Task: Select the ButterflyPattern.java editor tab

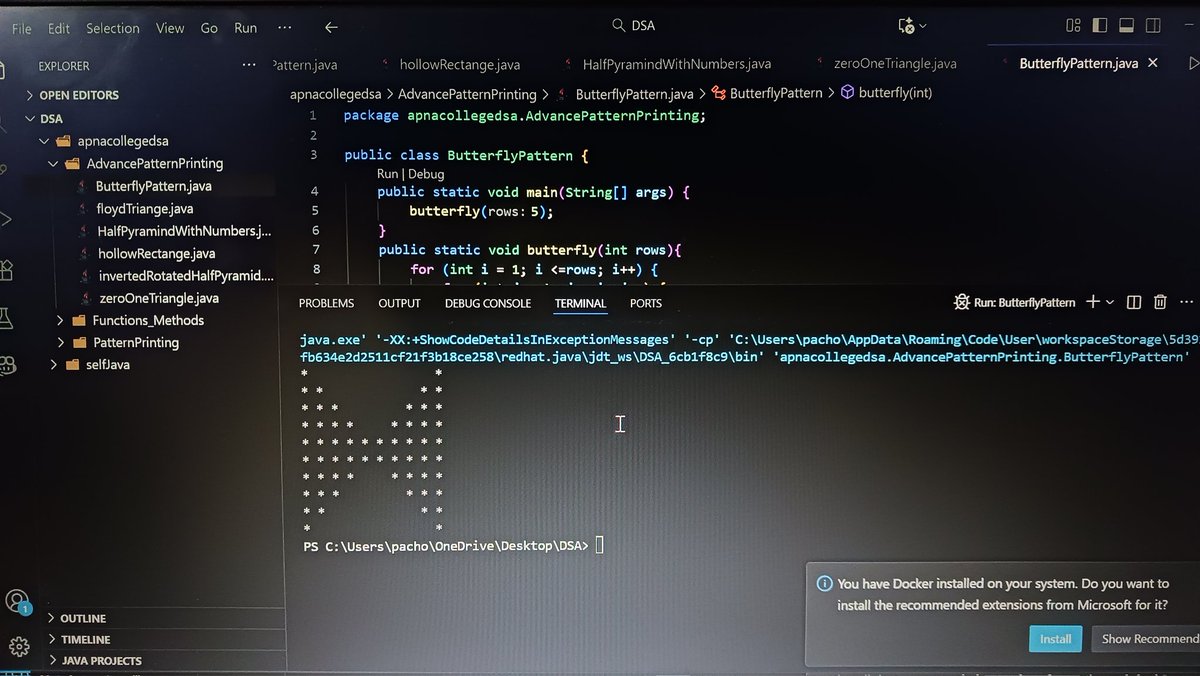Action: (1078, 64)
